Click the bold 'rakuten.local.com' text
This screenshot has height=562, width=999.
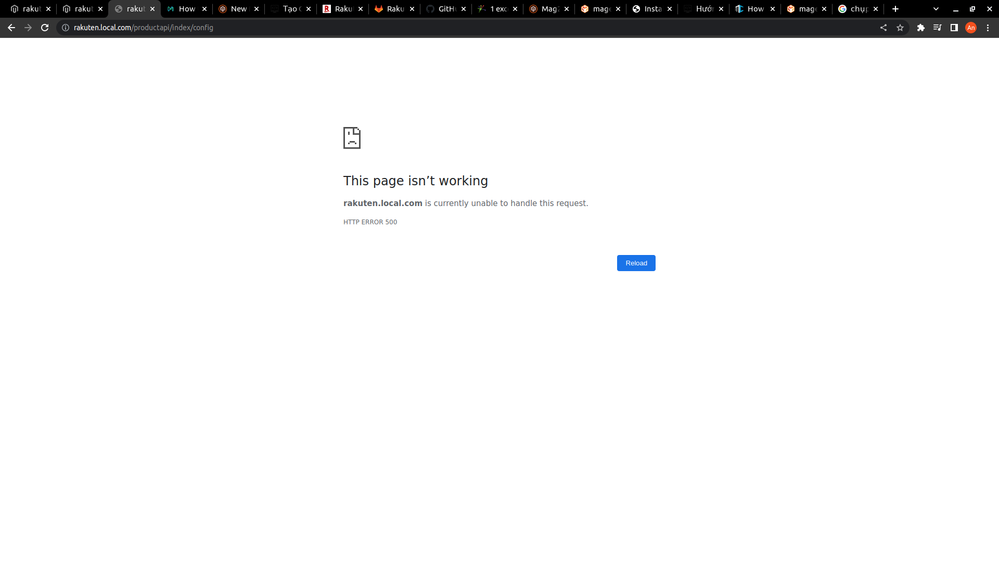tap(382, 203)
